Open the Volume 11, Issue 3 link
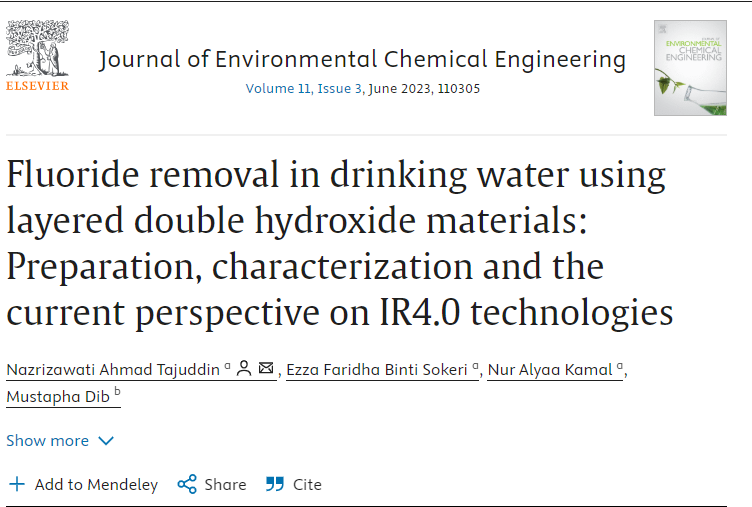The width and height of the screenshot is (752, 507). pos(305,88)
